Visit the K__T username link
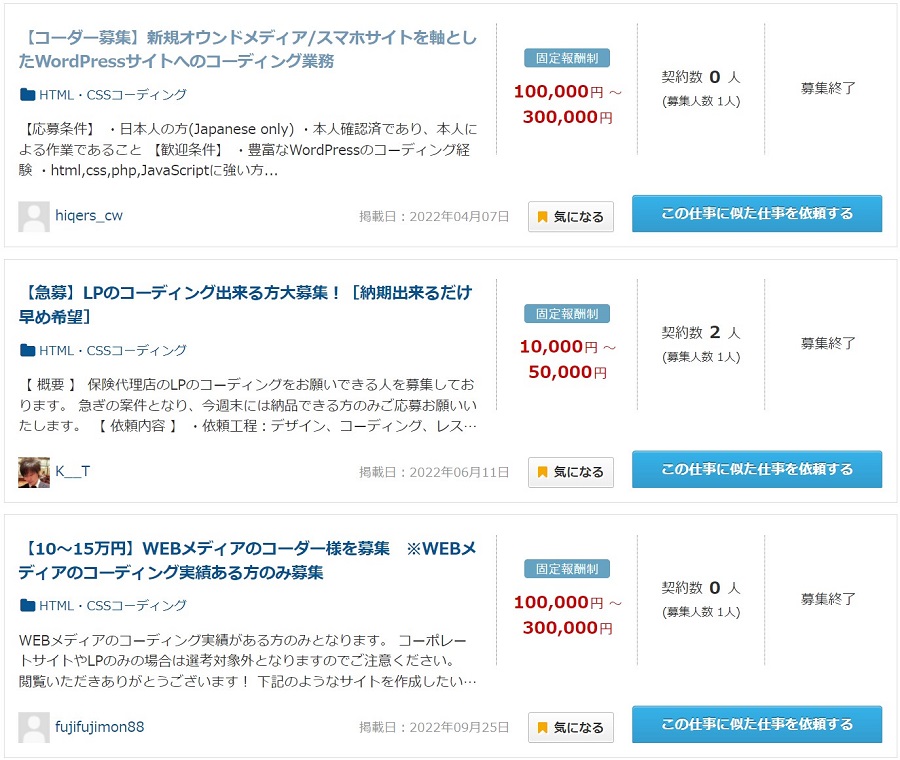Viewport: 900px width, 760px height. (72, 471)
